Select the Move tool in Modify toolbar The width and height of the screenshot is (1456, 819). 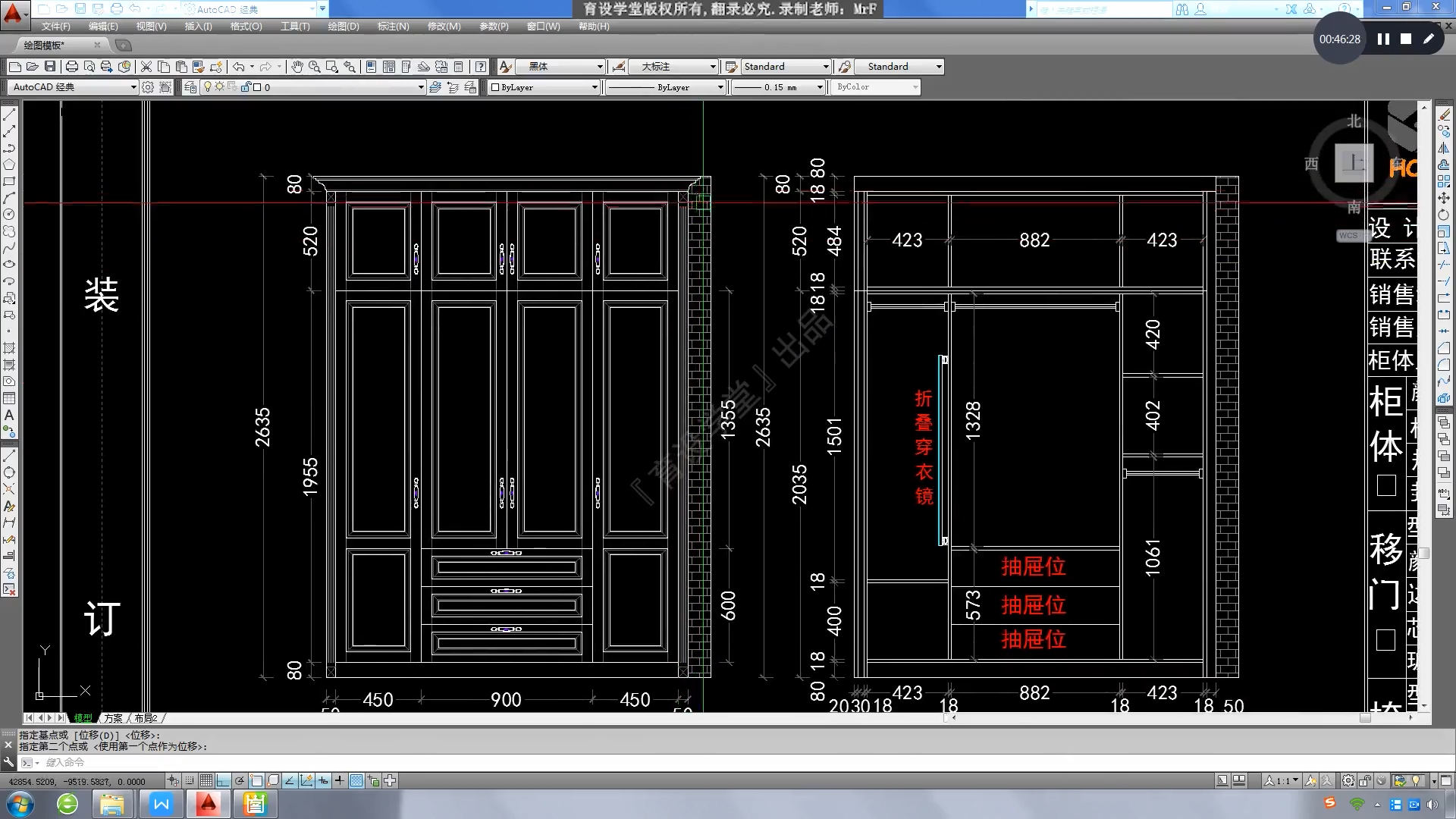pyautogui.click(x=1444, y=198)
